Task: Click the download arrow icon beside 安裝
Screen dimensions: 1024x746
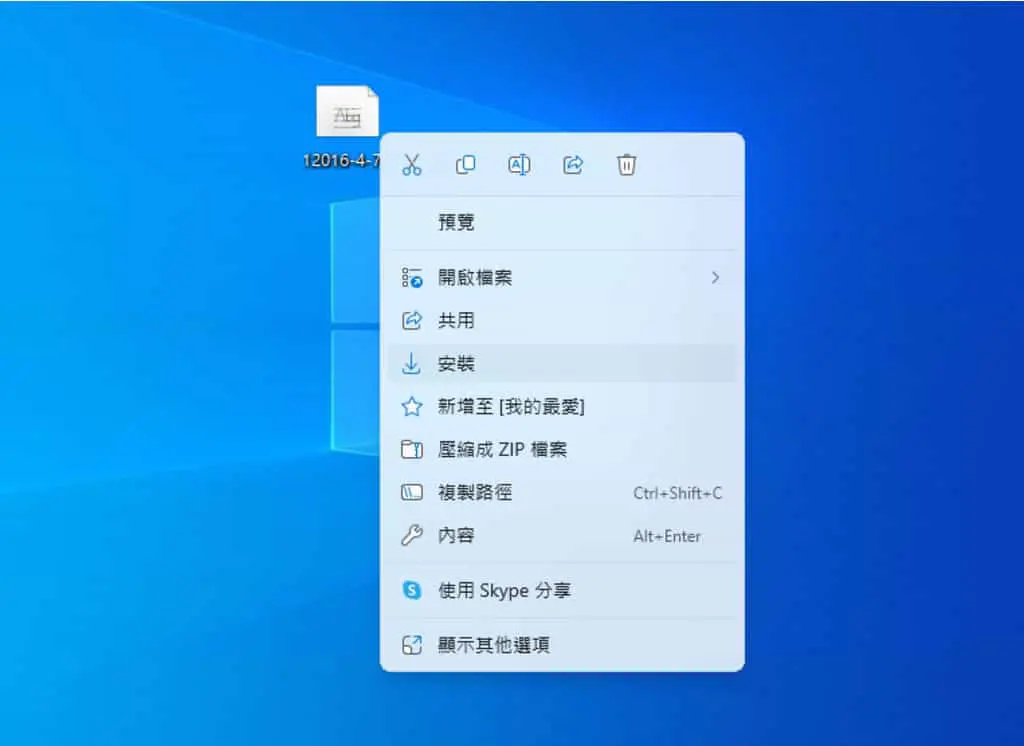Action: [411, 364]
